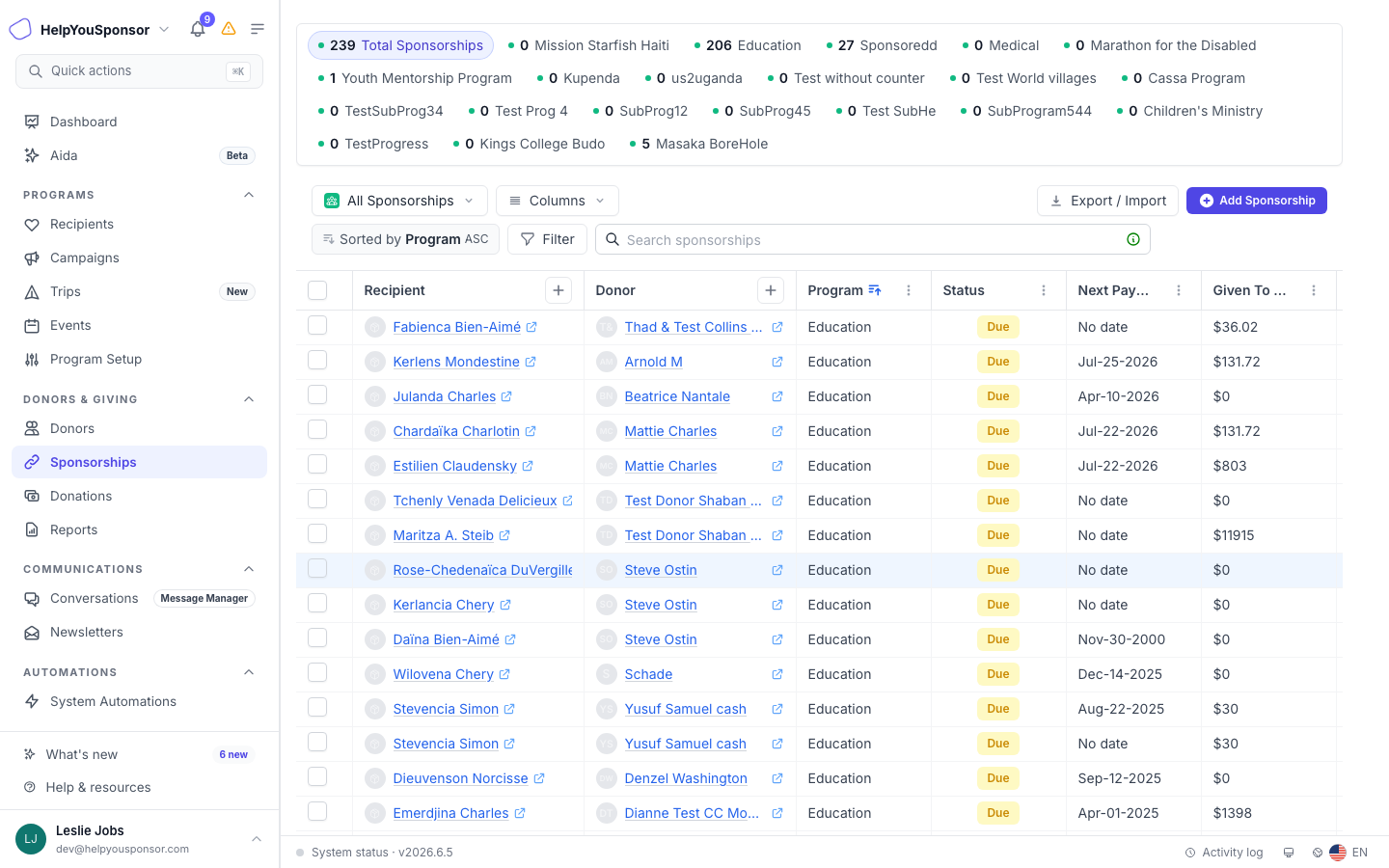Image resolution: width=1389 pixels, height=868 pixels.
Task: Open the display mode icon in footer
Action: pos(1289,853)
